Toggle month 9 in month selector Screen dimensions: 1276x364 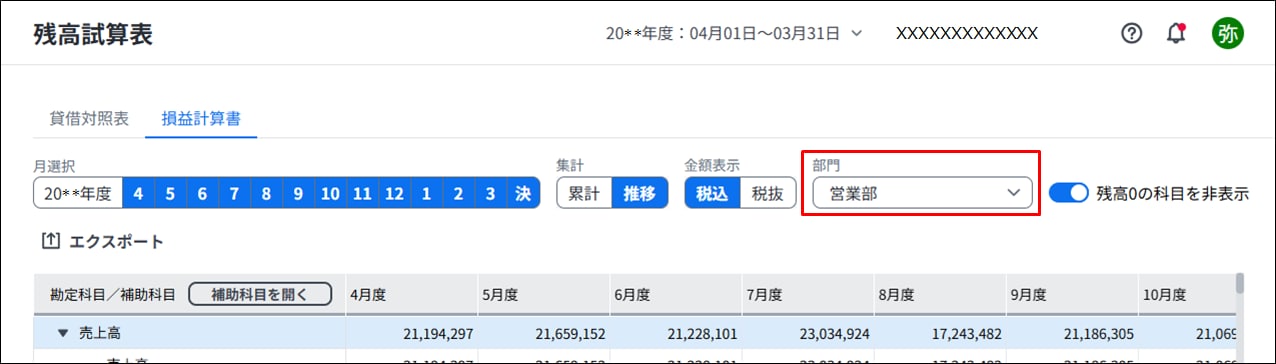(298, 193)
